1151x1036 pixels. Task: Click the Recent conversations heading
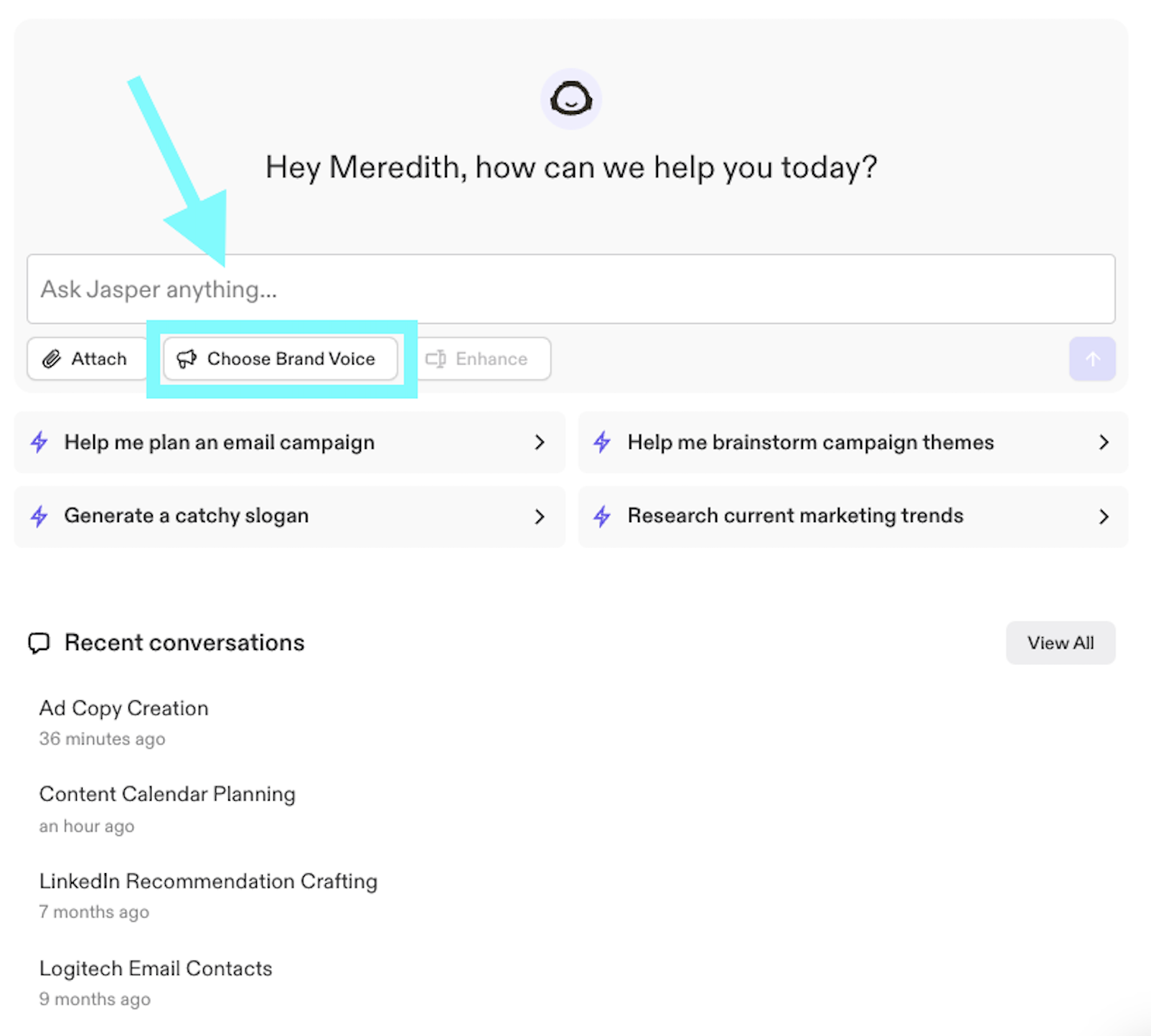click(184, 643)
